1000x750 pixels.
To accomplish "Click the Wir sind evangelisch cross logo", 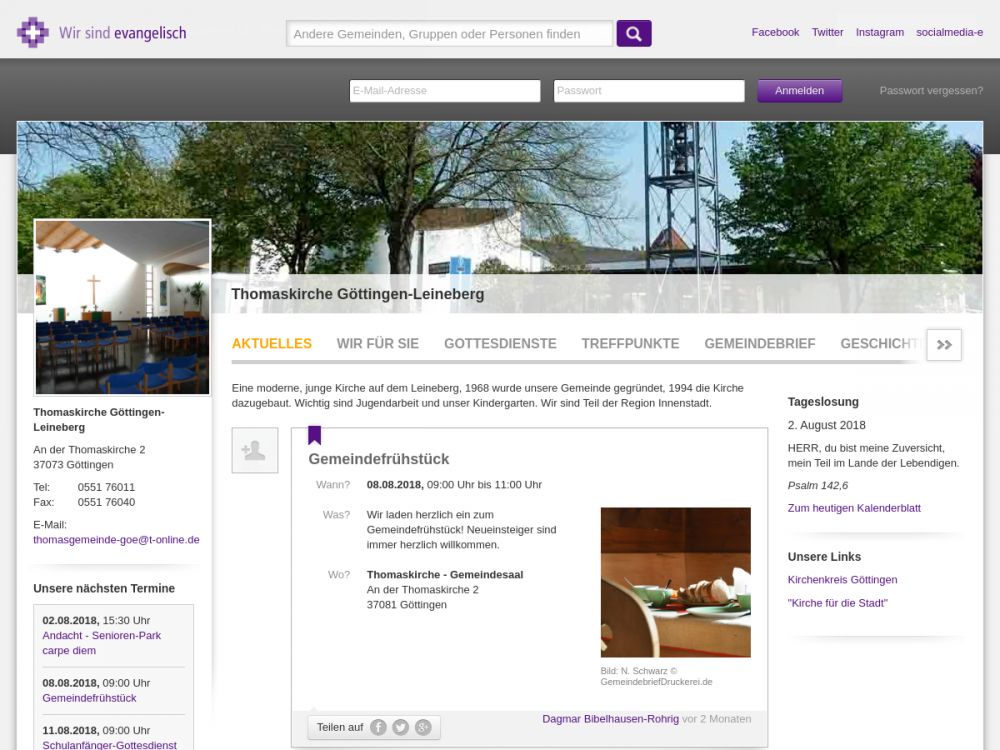I will (x=33, y=33).
